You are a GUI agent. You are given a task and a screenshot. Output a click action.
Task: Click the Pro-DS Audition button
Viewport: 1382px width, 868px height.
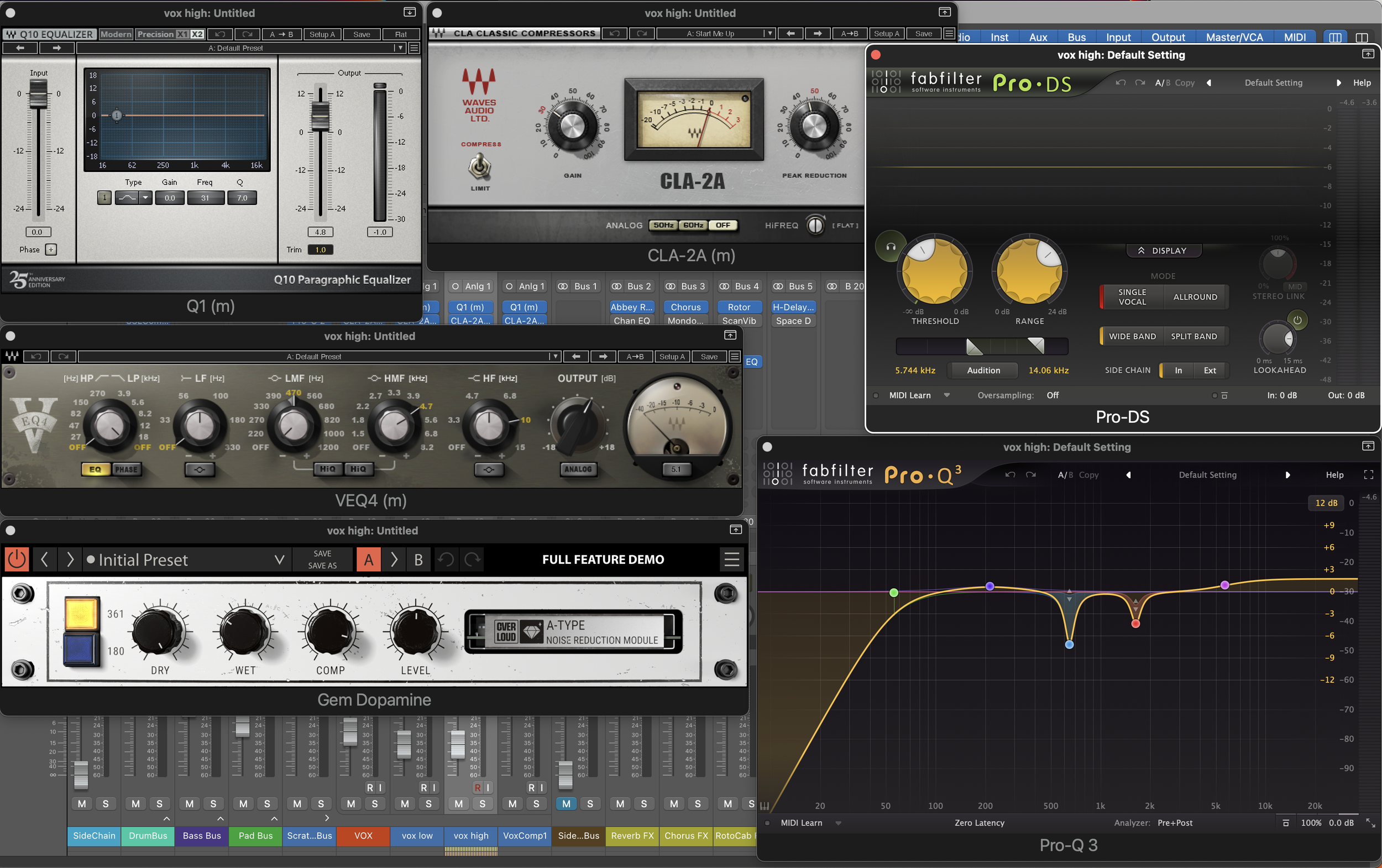[x=983, y=370]
